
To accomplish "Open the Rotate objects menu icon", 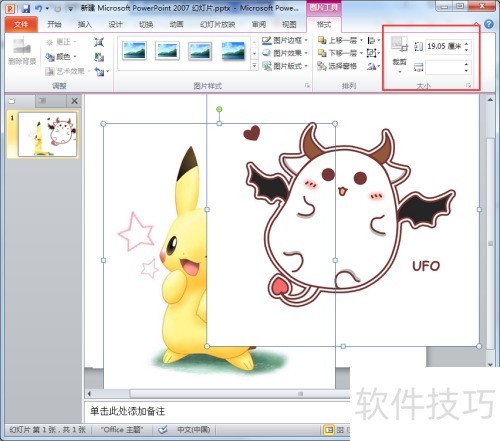I will [x=373, y=66].
